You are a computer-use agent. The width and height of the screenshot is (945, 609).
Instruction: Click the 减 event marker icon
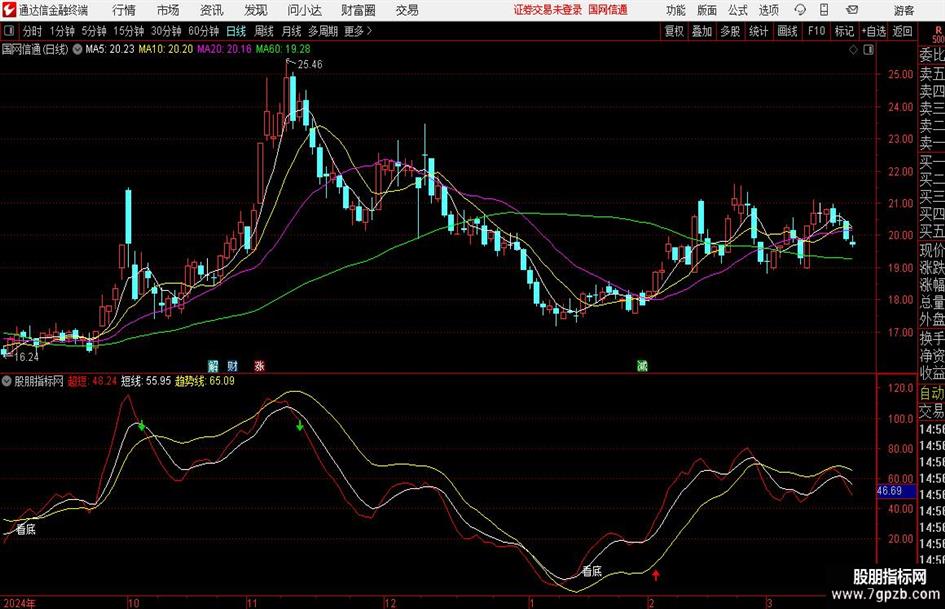[642, 365]
